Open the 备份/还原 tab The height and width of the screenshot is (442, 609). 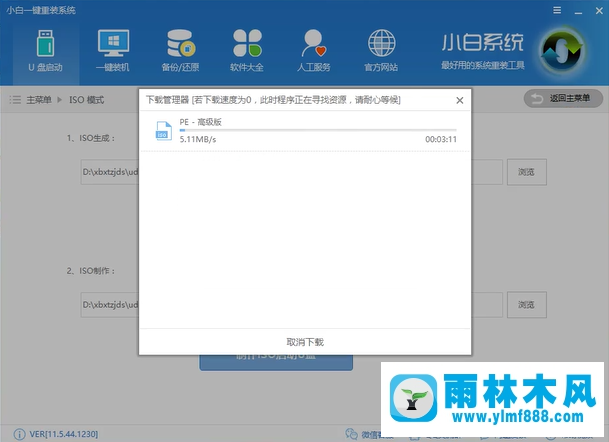(x=180, y=51)
